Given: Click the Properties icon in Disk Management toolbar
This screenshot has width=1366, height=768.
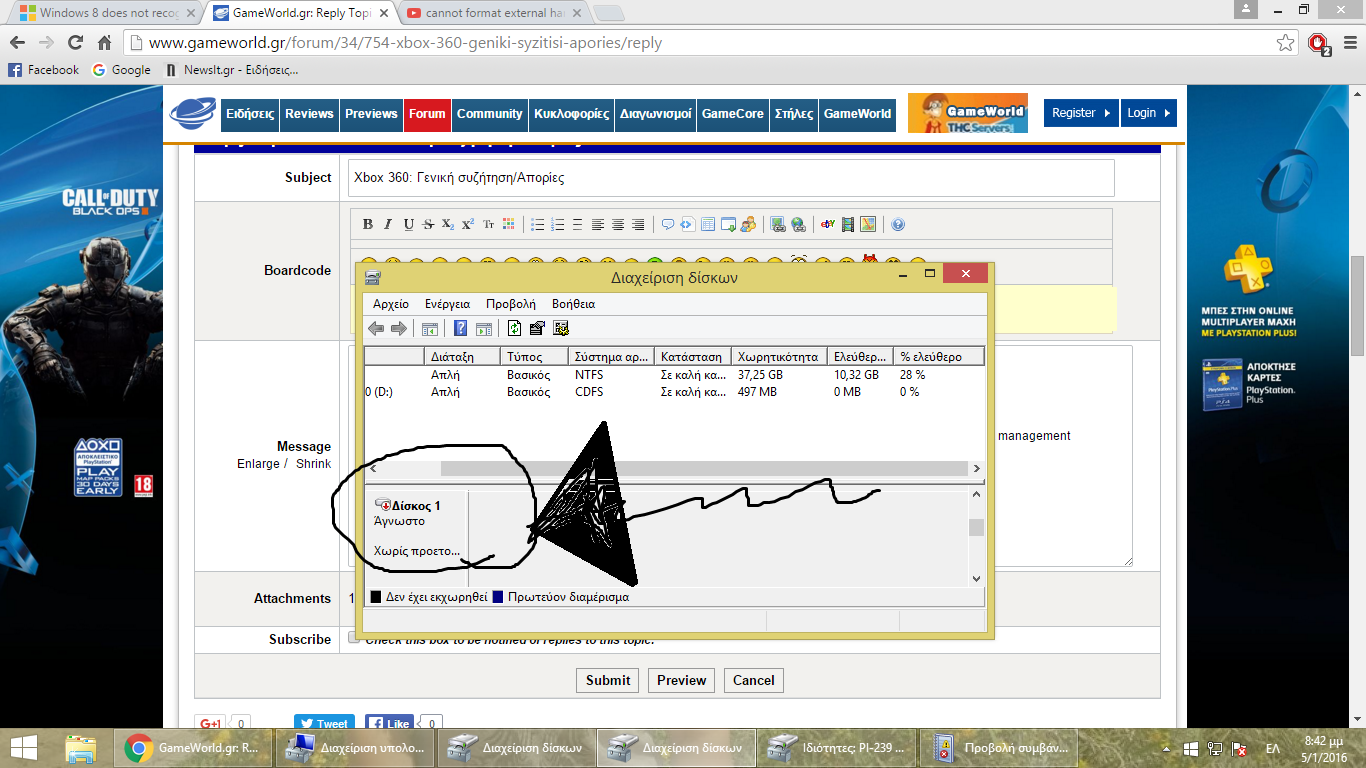Looking at the screenshot, I should [537, 328].
